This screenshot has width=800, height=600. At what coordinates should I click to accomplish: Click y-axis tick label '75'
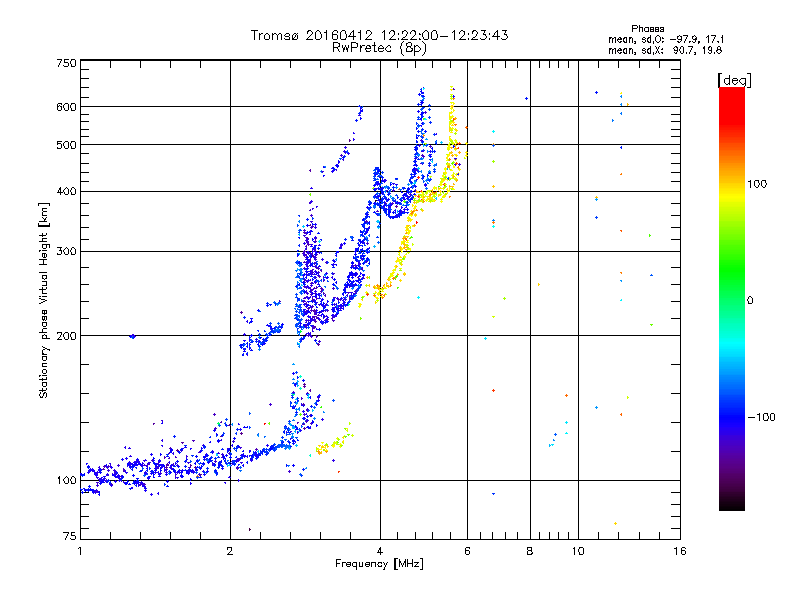point(69,536)
